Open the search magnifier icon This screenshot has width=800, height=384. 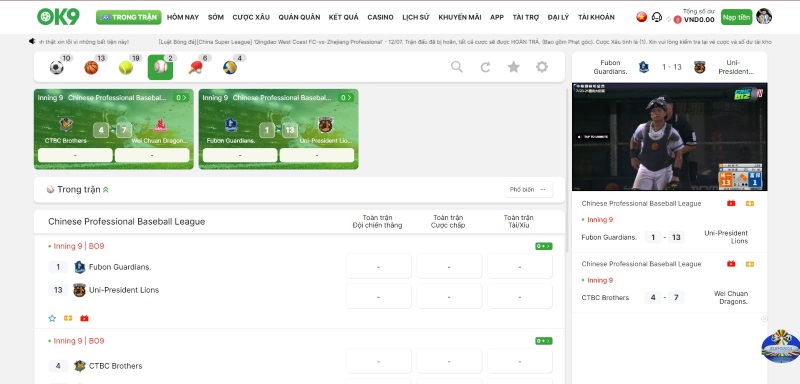[457, 67]
